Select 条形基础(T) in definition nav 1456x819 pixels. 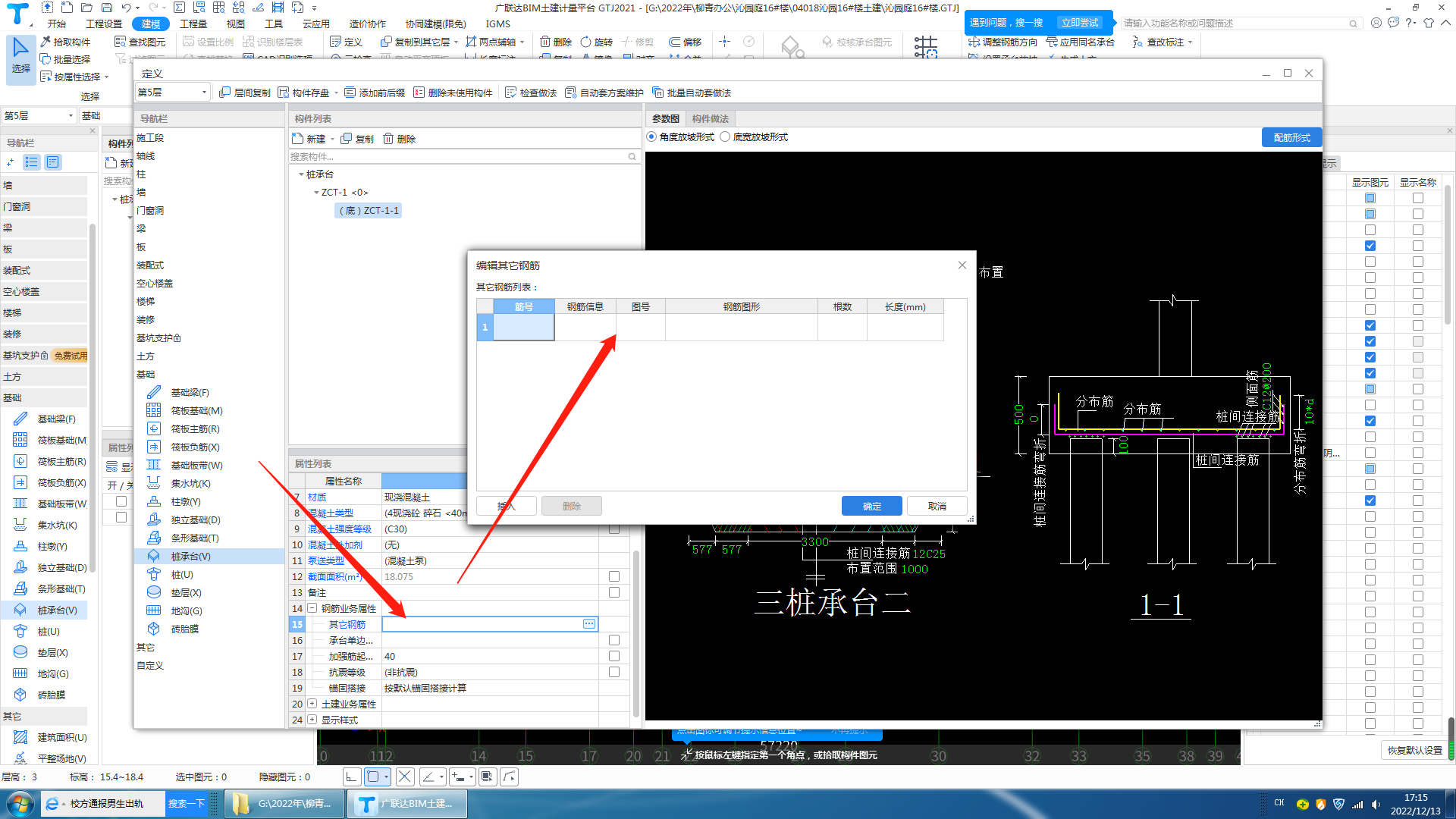pos(195,538)
